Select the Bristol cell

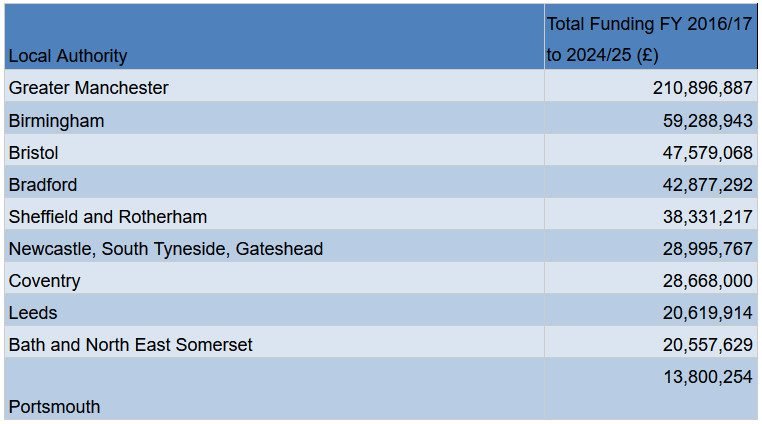34,153
